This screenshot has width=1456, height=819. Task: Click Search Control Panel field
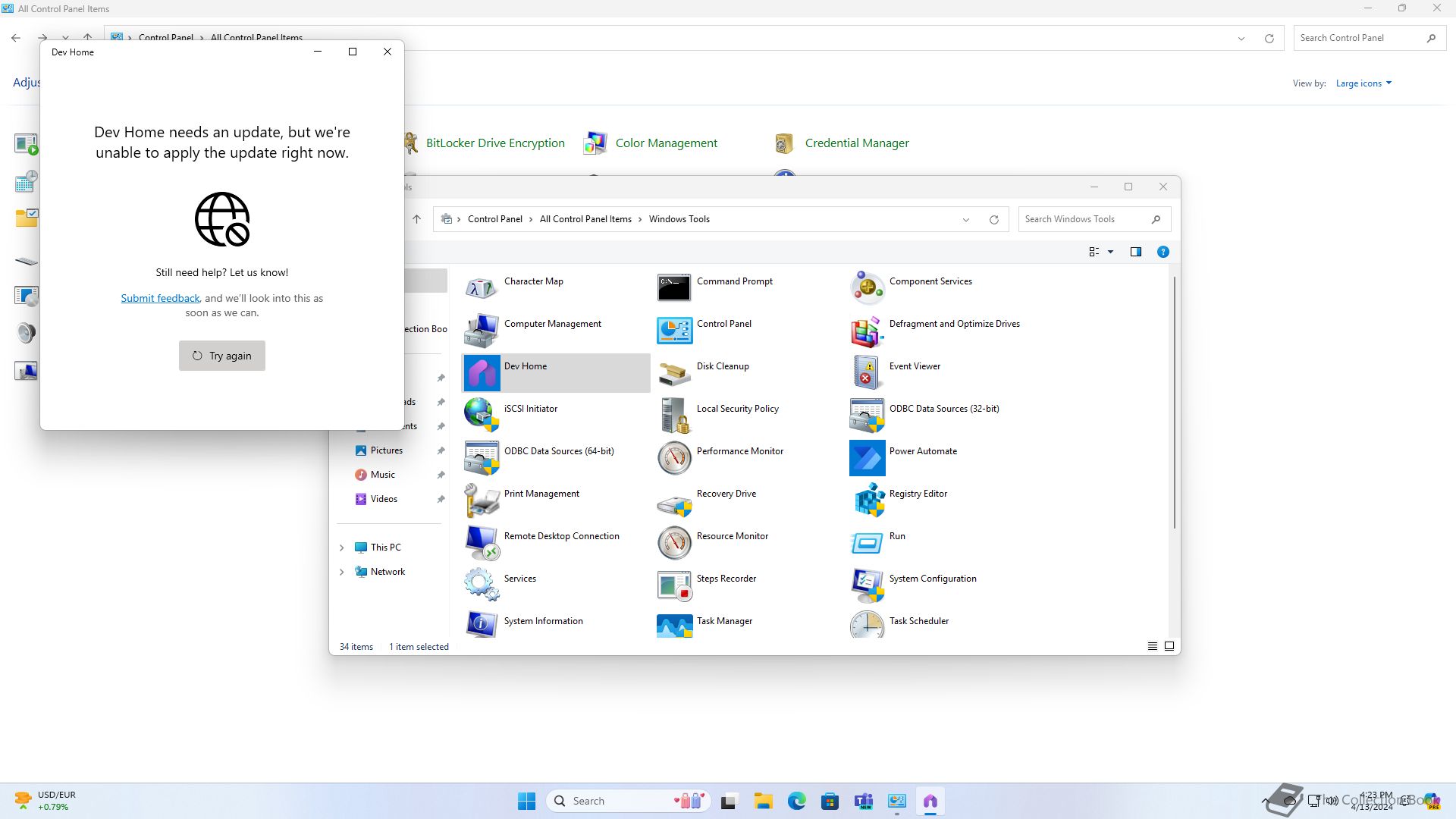pos(1369,38)
